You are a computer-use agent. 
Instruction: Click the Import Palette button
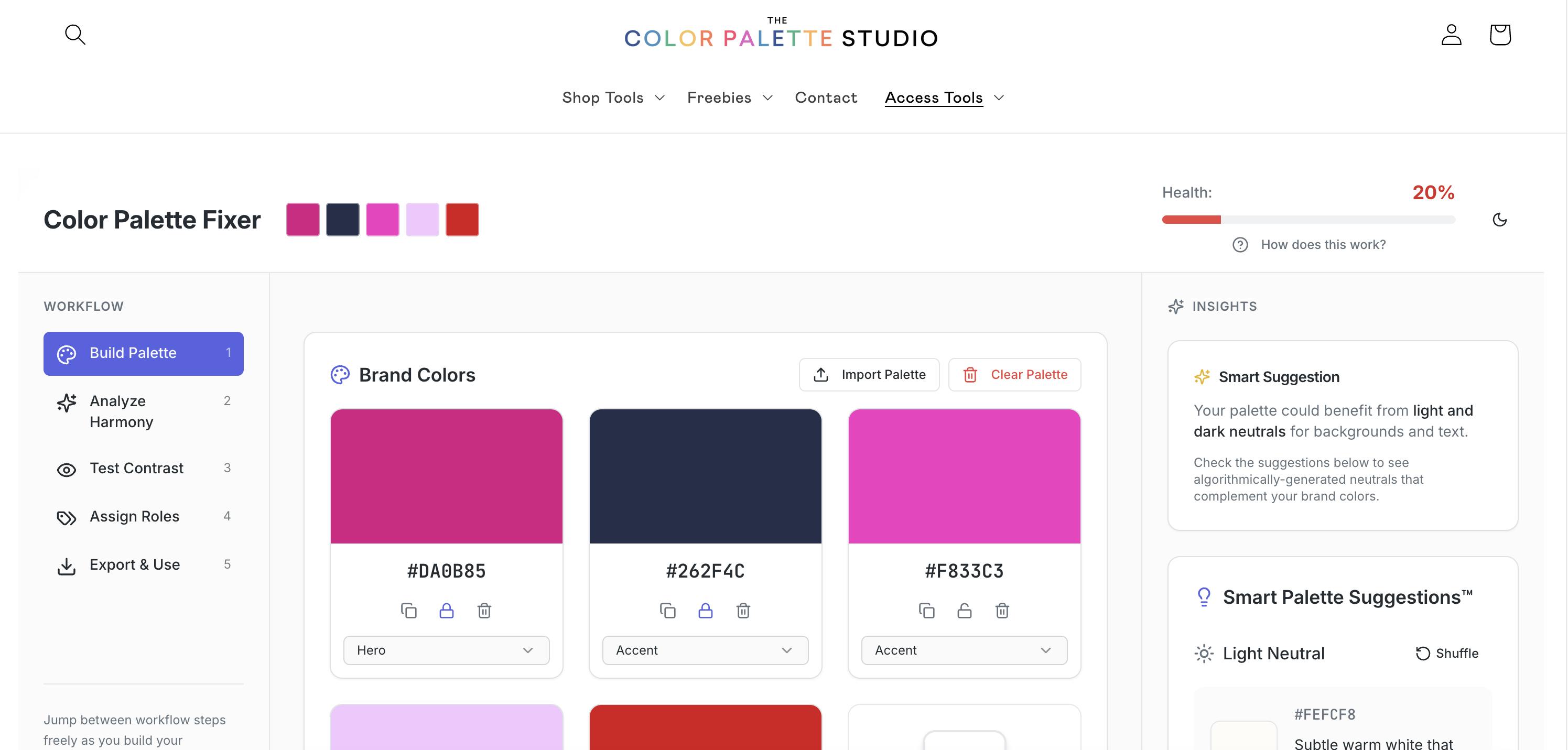pos(869,374)
